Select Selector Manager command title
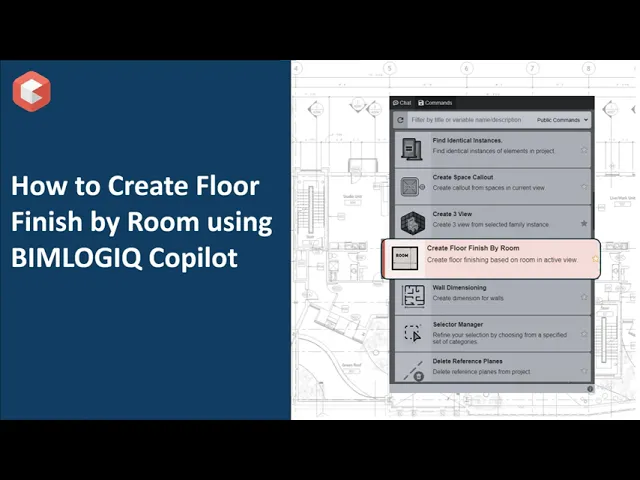Image resolution: width=640 pixels, height=480 pixels. (458, 324)
